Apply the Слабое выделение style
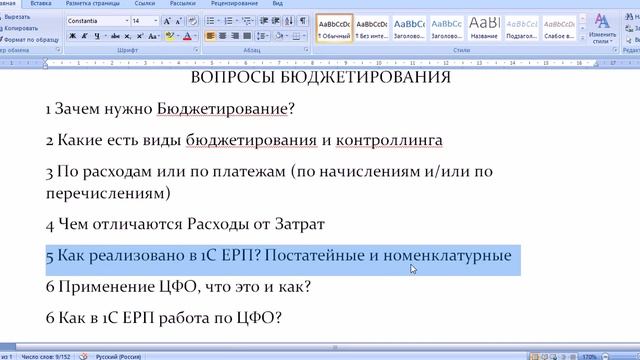Viewport: 640px width, 360px height. (559, 28)
